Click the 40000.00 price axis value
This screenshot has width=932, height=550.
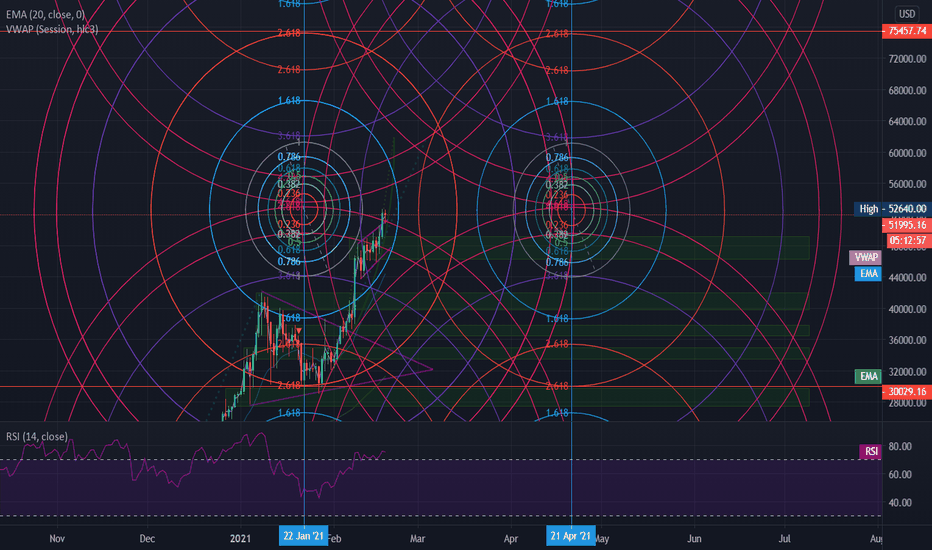[x=907, y=309]
